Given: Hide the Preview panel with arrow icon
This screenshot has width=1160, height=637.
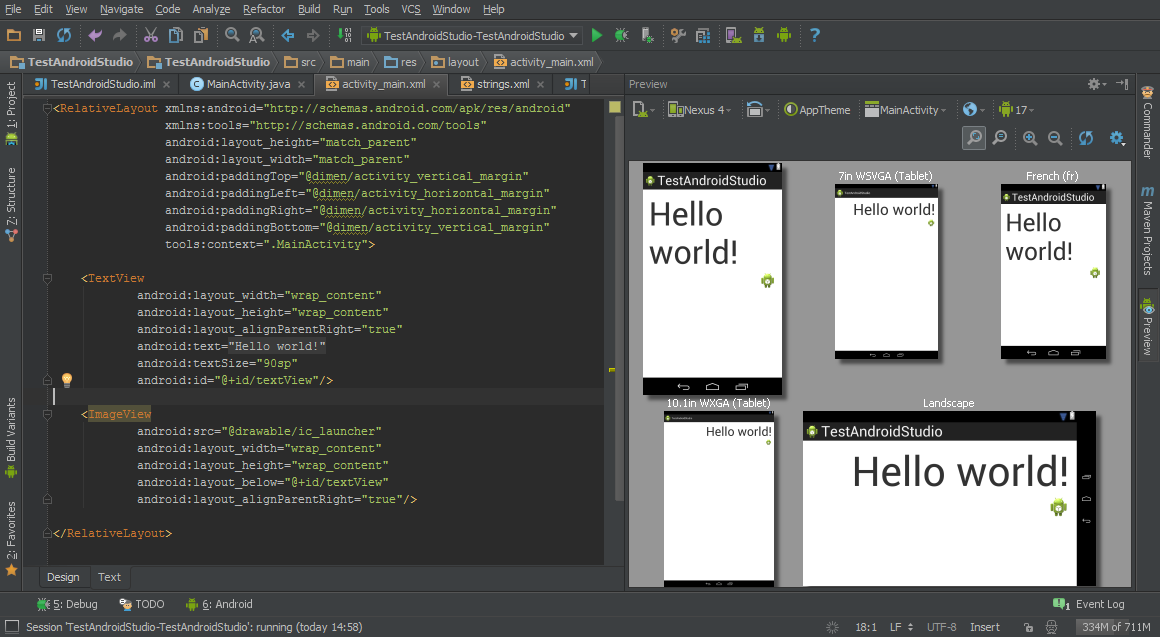Looking at the screenshot, I should (1122, 84).
